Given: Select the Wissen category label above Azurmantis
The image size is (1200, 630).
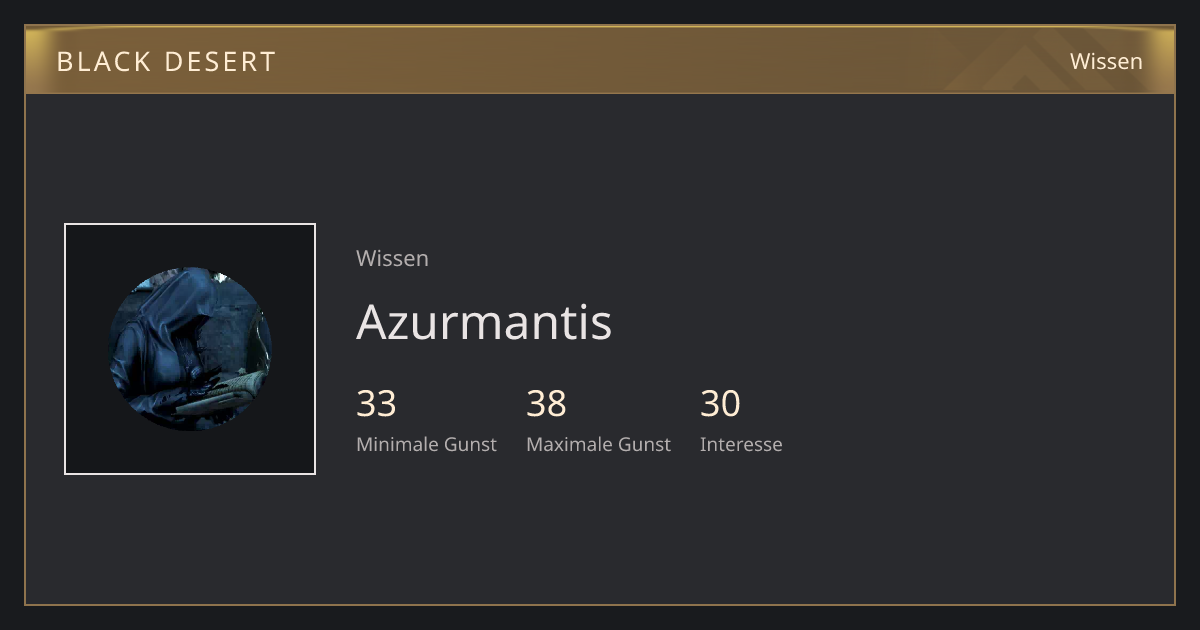Looking at the screenshot, I should pyautogui.click(x=392, y=258).
